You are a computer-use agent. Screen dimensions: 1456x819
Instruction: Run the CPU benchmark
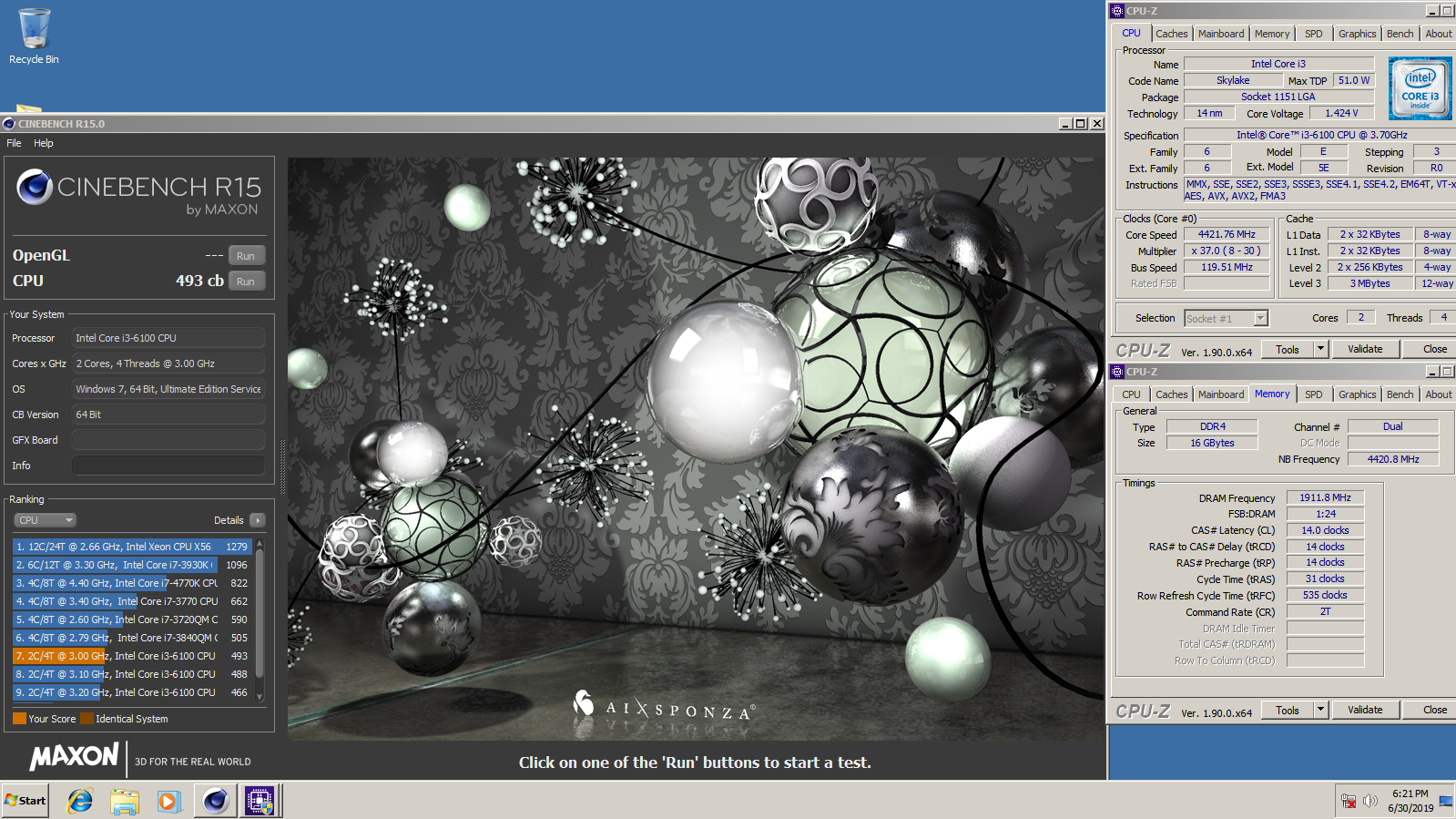[x=246, y=282]
